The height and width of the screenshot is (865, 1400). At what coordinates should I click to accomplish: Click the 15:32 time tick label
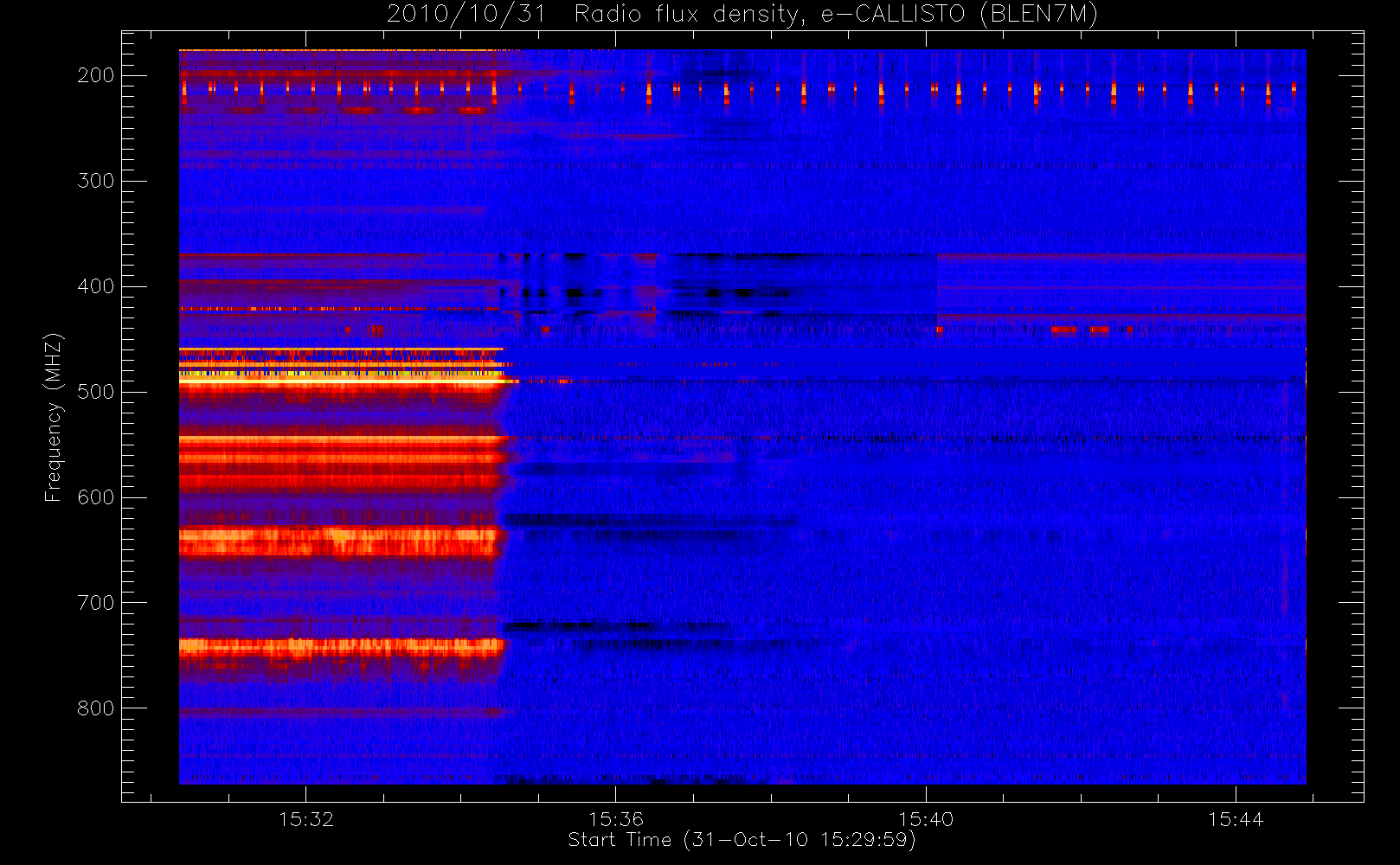click(306, 819)
